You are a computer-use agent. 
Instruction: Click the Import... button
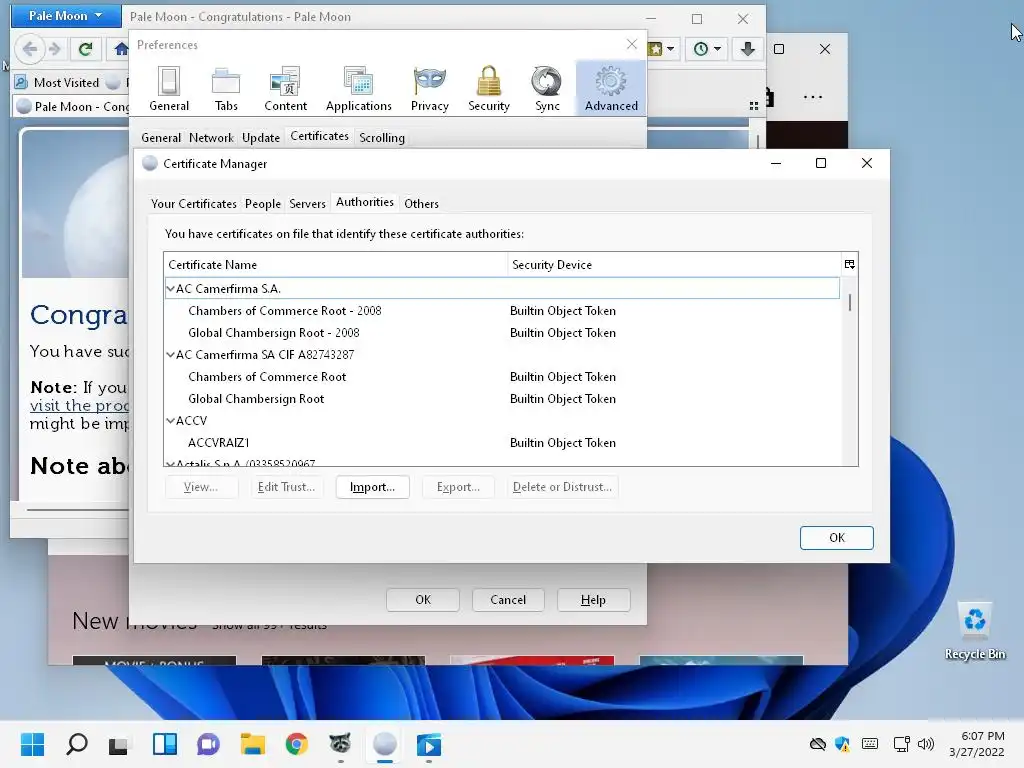[x=372, y=487]
